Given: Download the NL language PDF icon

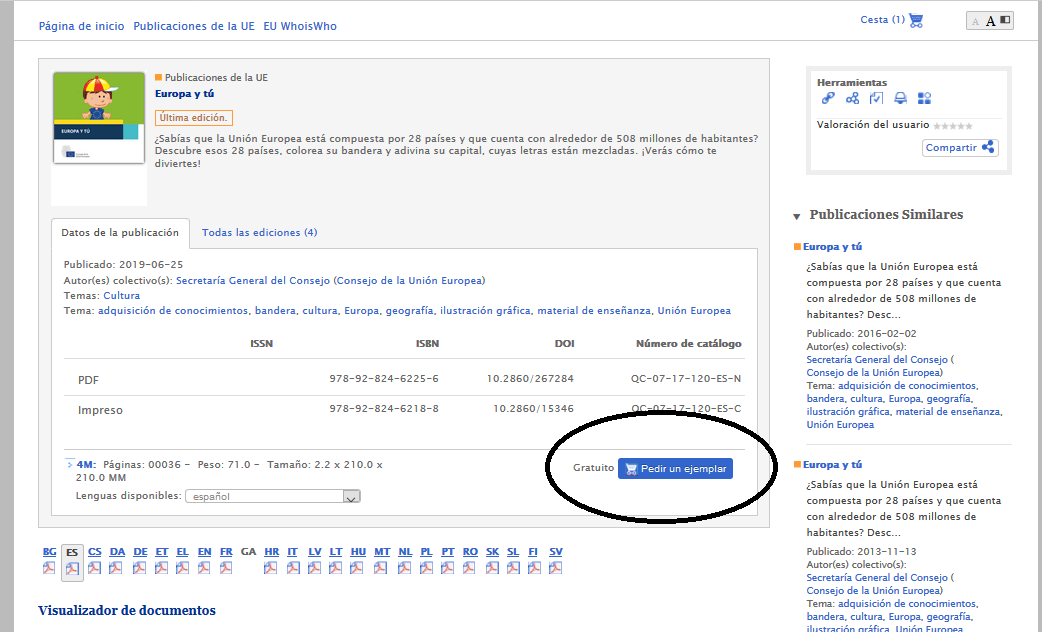Looking at the screenshot, I should point(405,568).
